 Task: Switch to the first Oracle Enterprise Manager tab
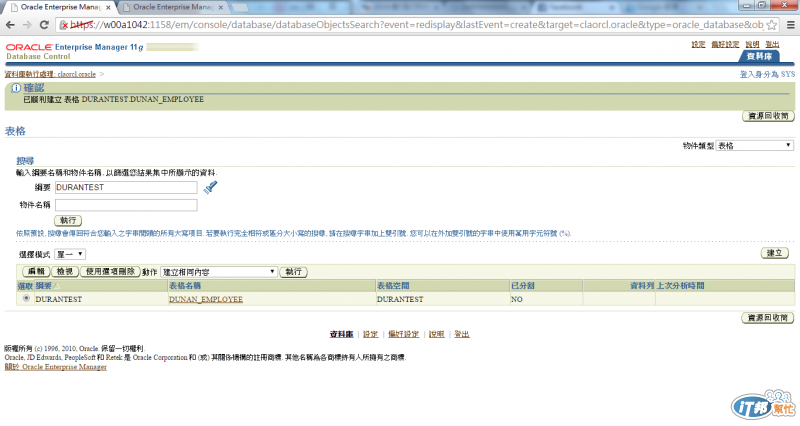pyautogui.click(x=60, y=7)
